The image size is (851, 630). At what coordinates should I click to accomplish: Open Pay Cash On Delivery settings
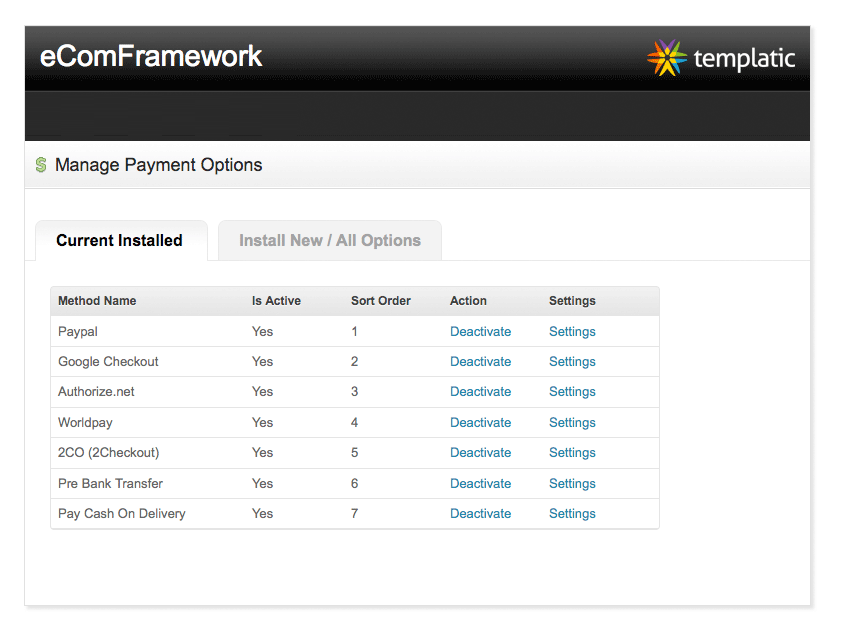572,514
